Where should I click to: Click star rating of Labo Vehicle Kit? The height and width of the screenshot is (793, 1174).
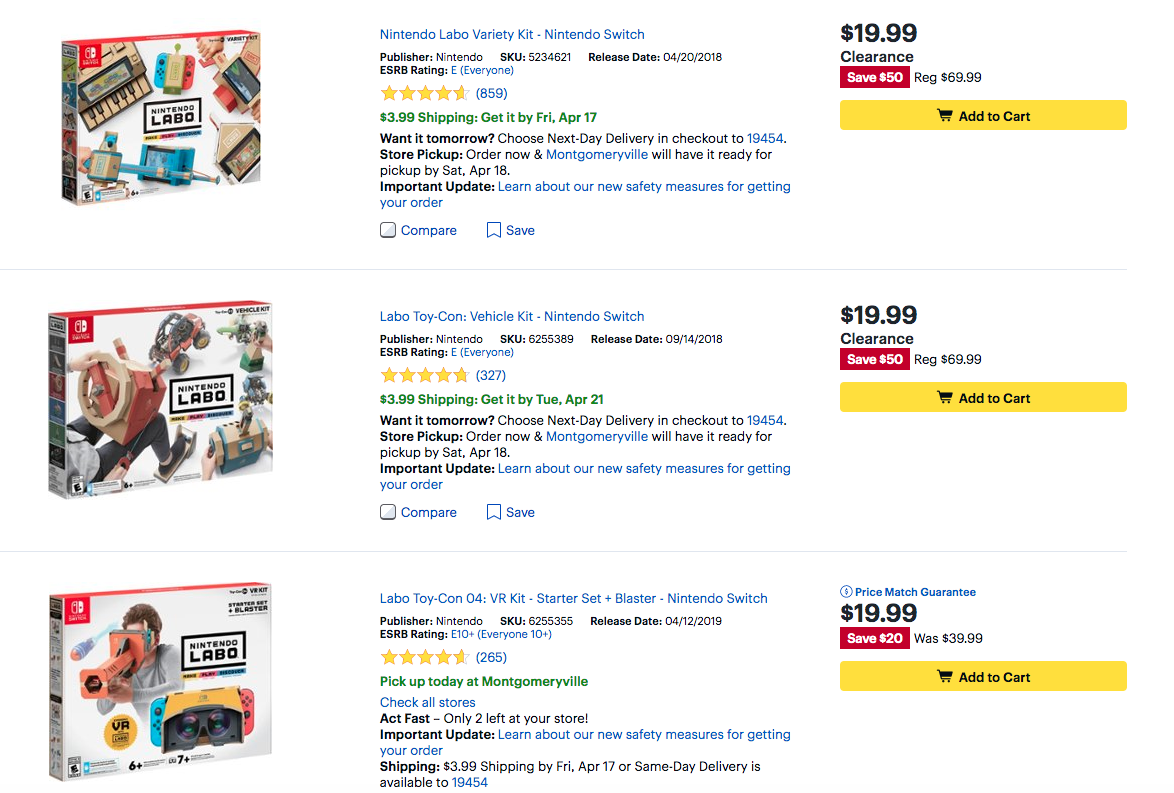424,376
